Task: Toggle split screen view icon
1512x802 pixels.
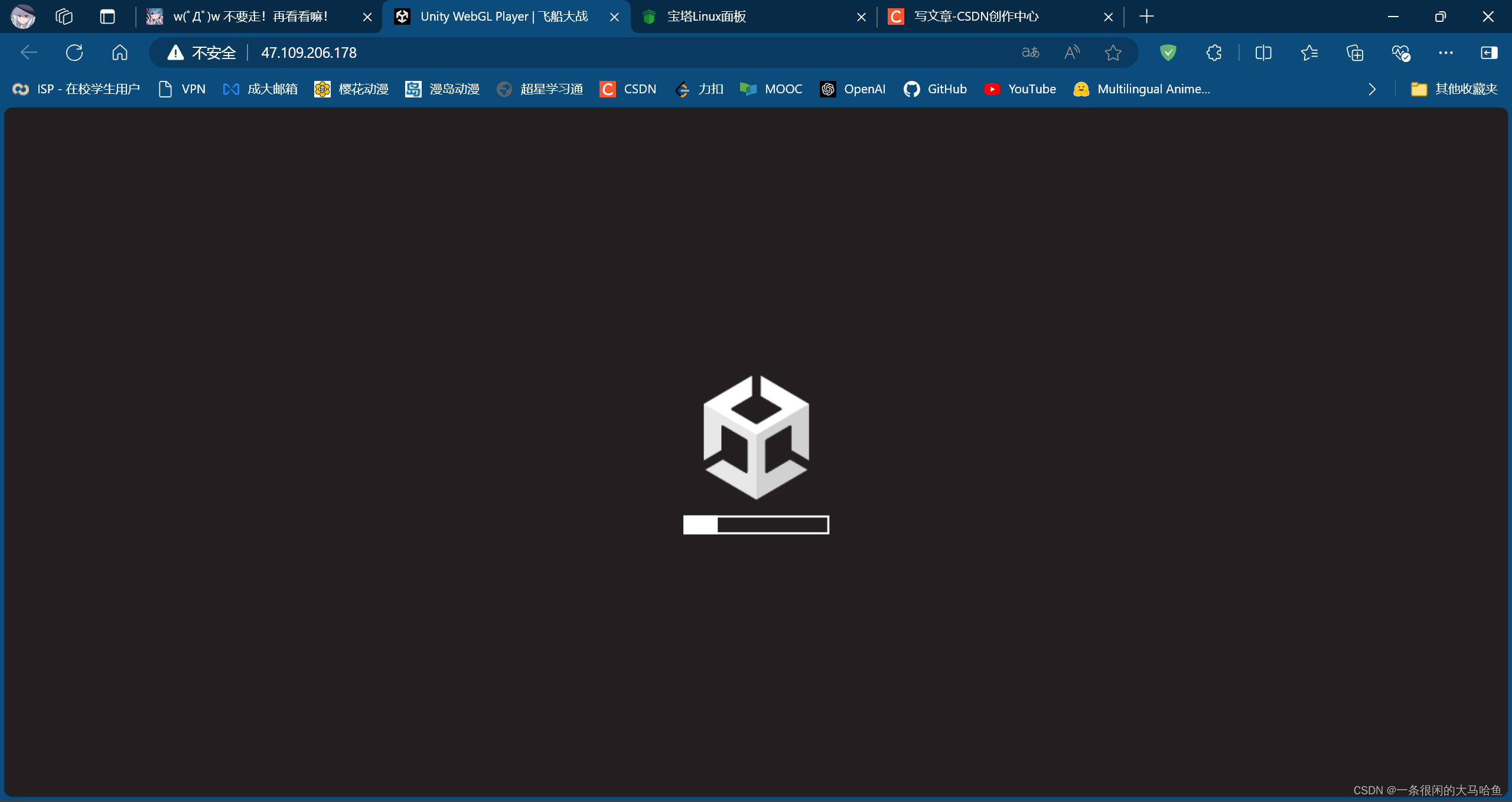Action: click(1263, 53)
